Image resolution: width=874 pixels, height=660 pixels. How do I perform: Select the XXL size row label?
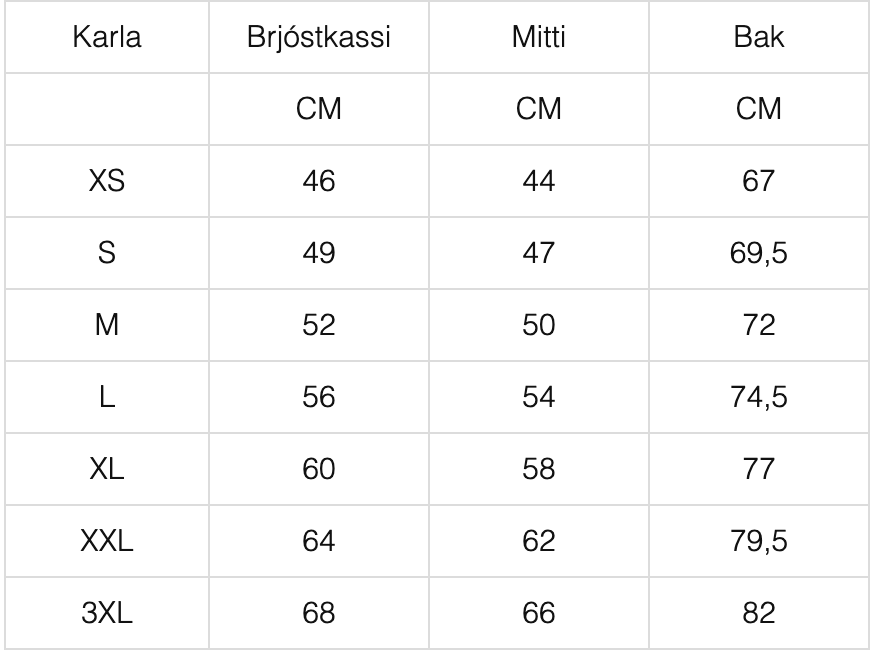106,541
